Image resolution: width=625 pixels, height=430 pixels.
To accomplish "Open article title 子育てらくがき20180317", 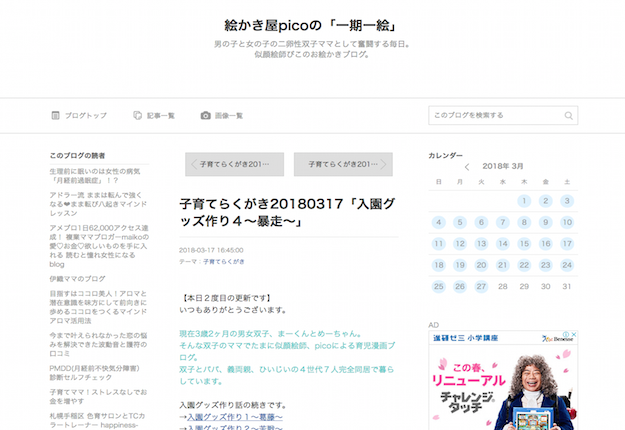I will (x=287, y=212).
